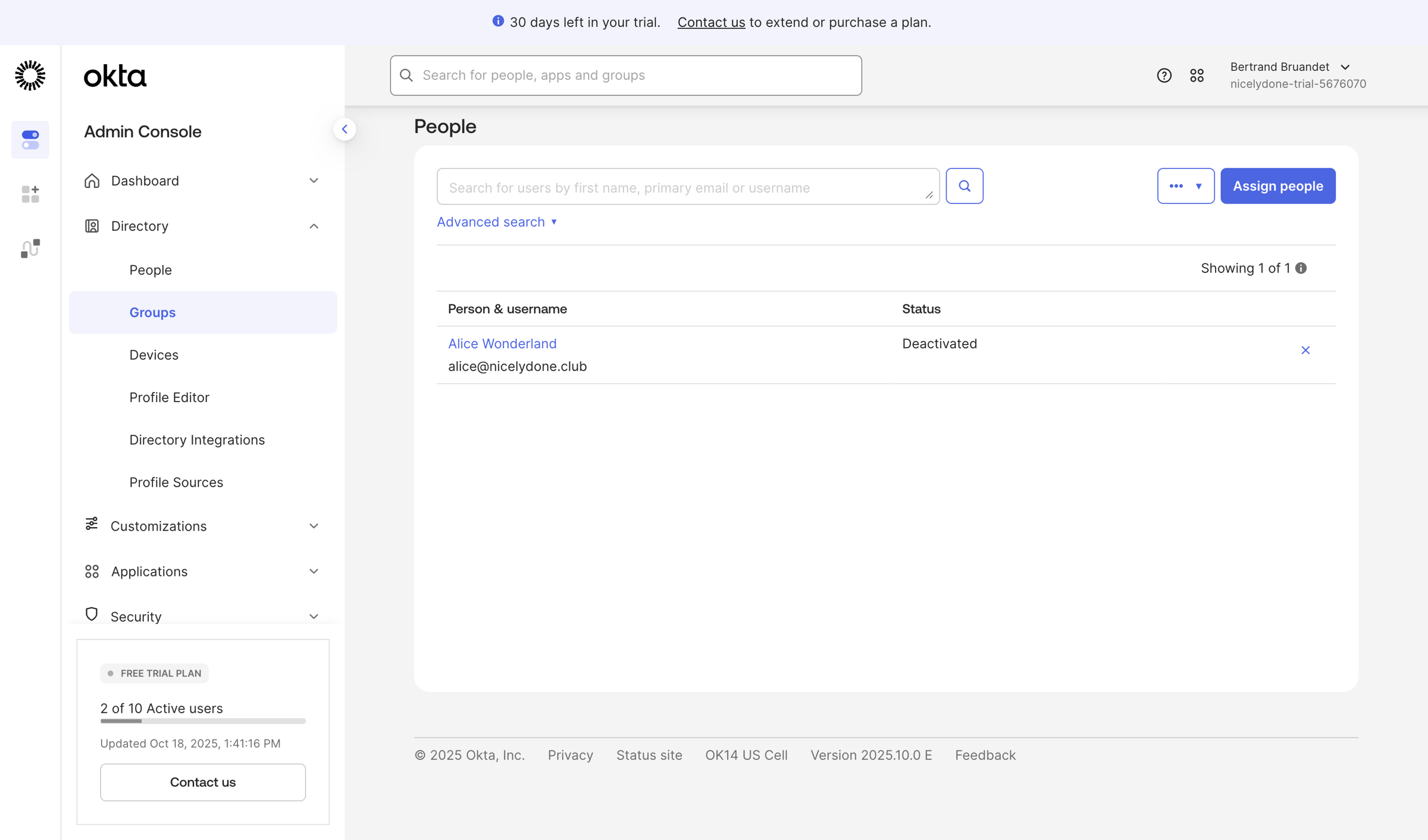Open the Feedback footer link
1428x840 pixels.
pyautogui.click(x=985, y=755)
